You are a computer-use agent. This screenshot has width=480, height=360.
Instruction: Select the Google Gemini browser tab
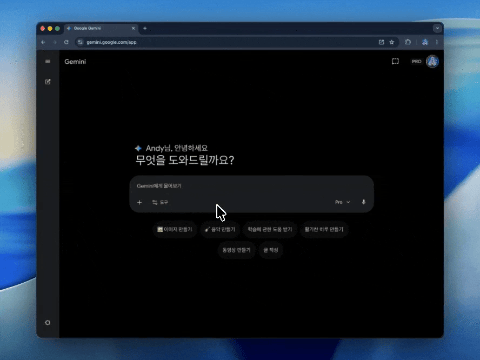coord(101,29)
